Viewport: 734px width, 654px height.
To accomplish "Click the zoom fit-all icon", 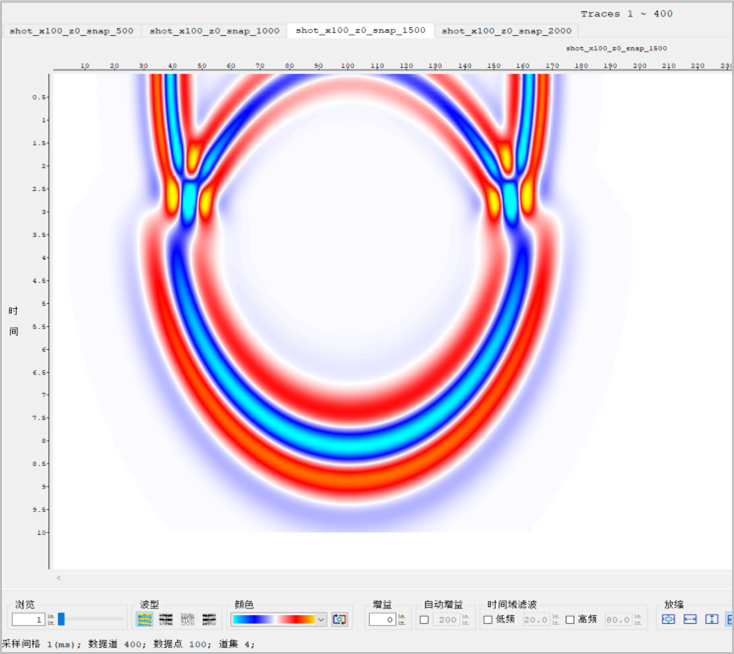I will (x=668, y=620).
